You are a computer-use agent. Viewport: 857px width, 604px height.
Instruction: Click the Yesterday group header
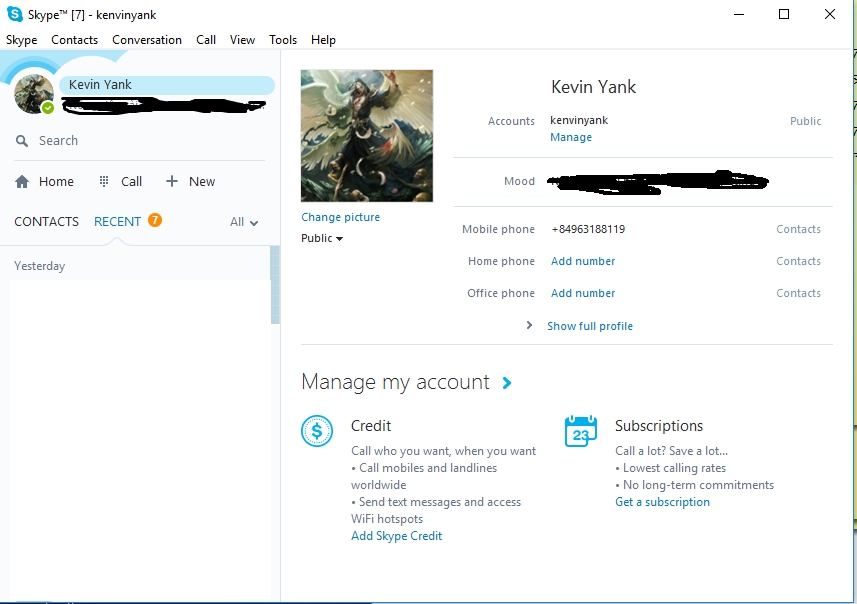coord(39,266)
